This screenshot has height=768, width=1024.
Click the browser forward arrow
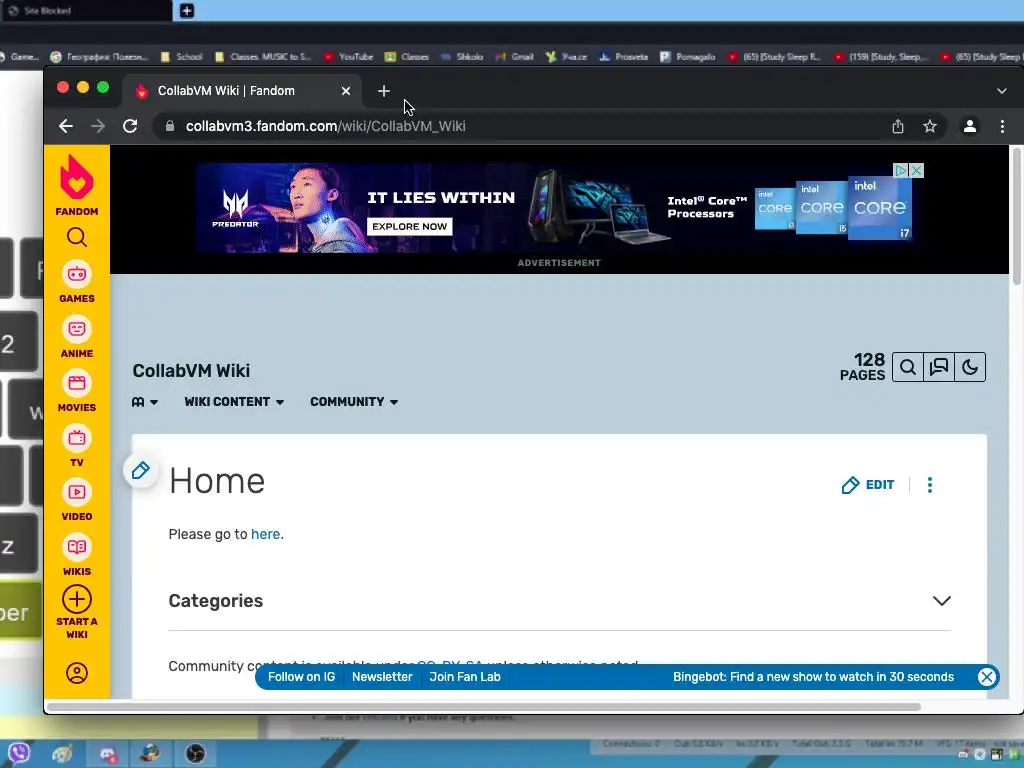click(98, 126)
